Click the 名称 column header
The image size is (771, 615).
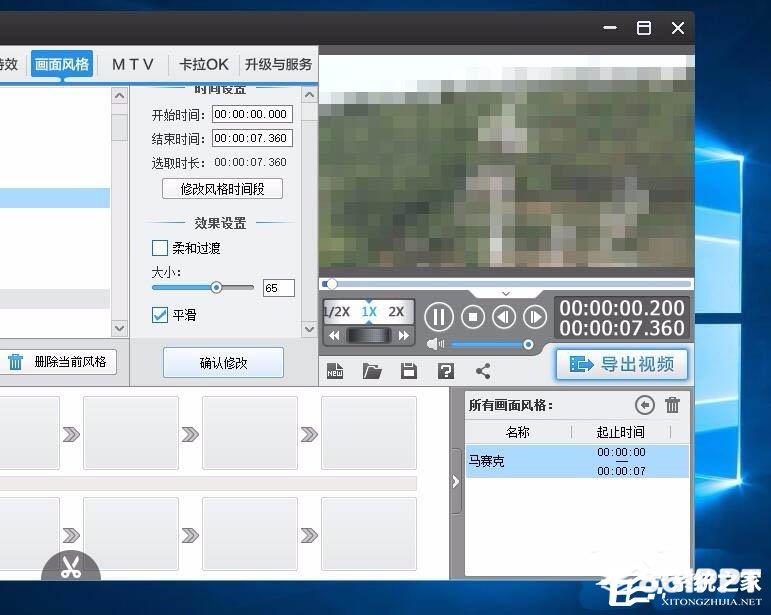[518, 432]
